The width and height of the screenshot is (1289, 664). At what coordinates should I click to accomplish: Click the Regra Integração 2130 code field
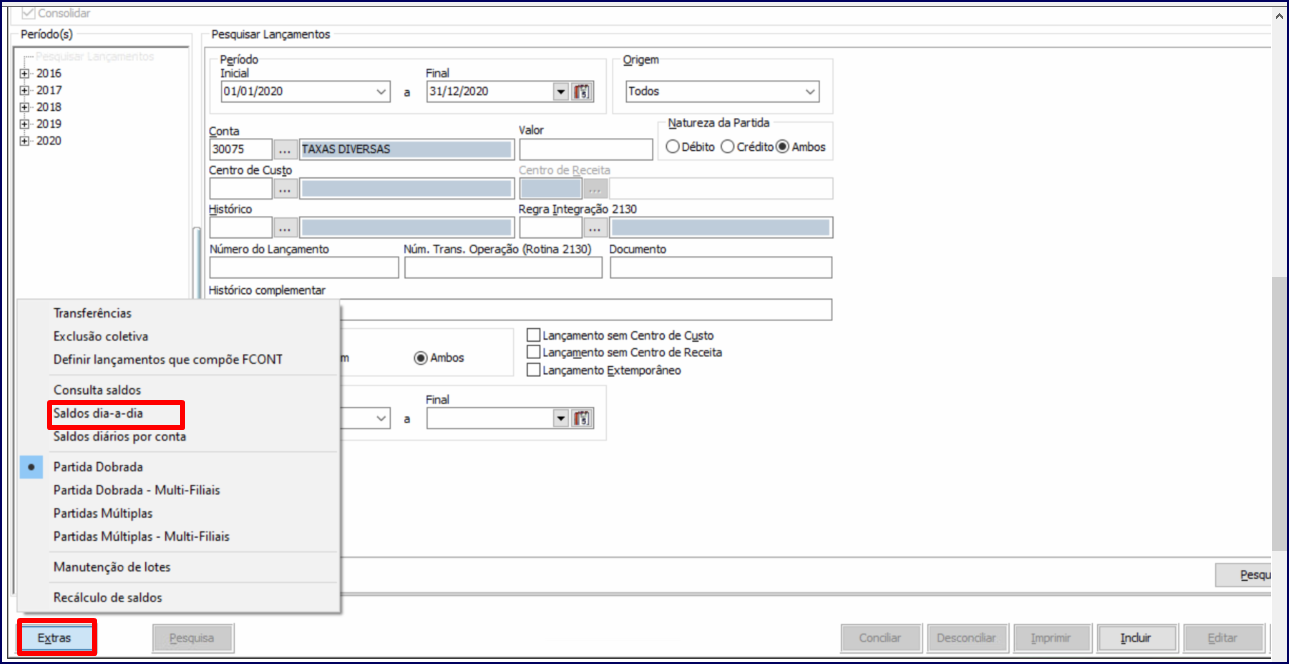point(551,227)
